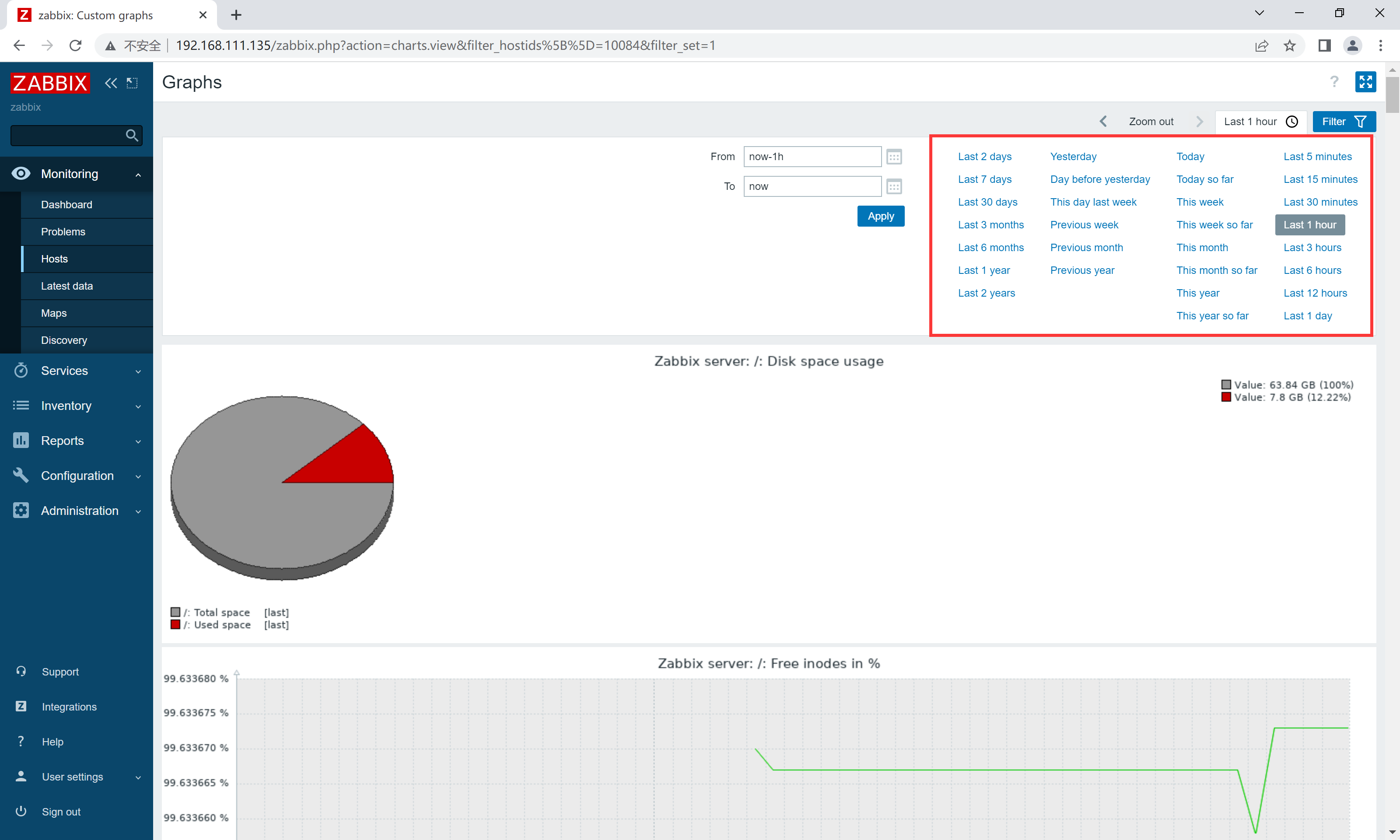
Task: Select the Last 7 days range
Action: [x=985, y=179]
